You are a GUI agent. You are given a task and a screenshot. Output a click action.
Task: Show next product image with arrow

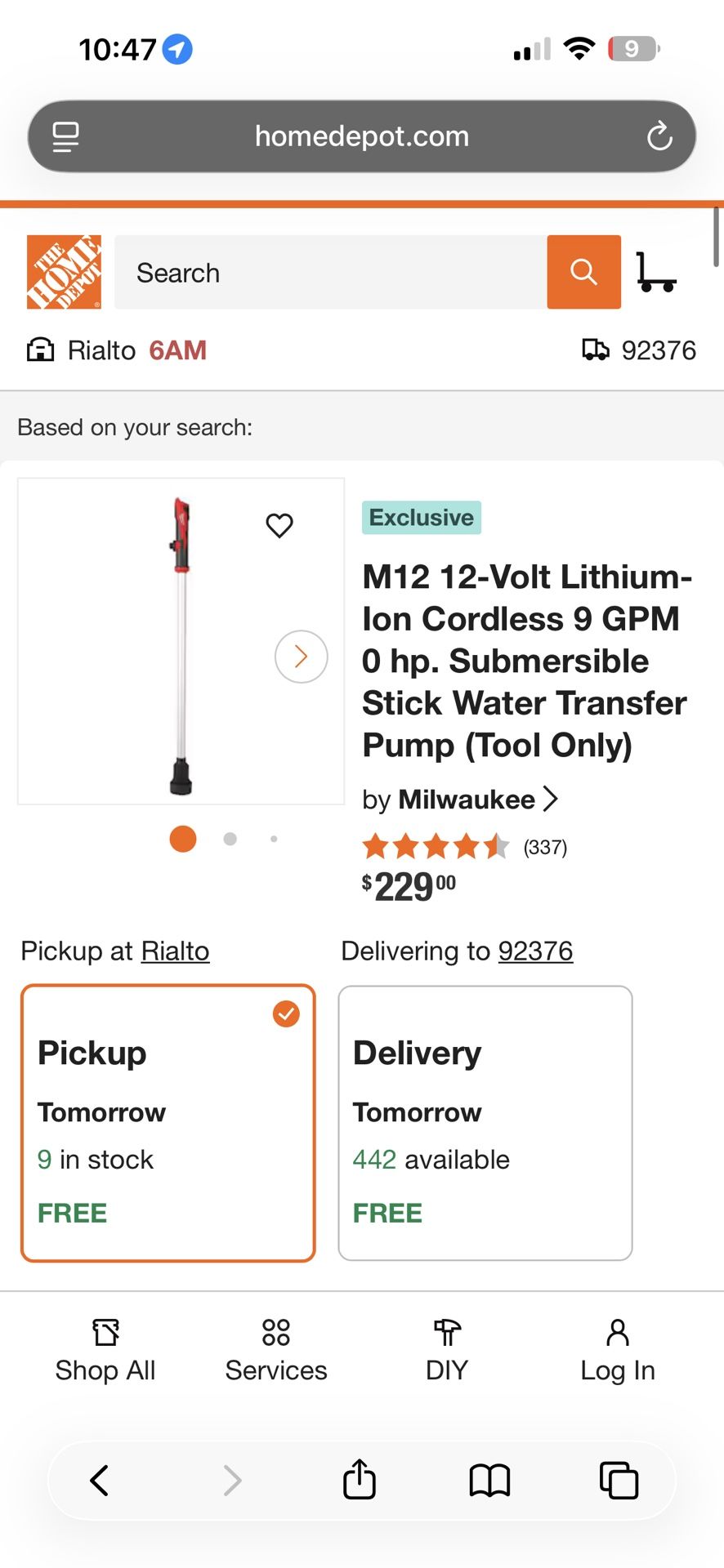tap(301, 657)
